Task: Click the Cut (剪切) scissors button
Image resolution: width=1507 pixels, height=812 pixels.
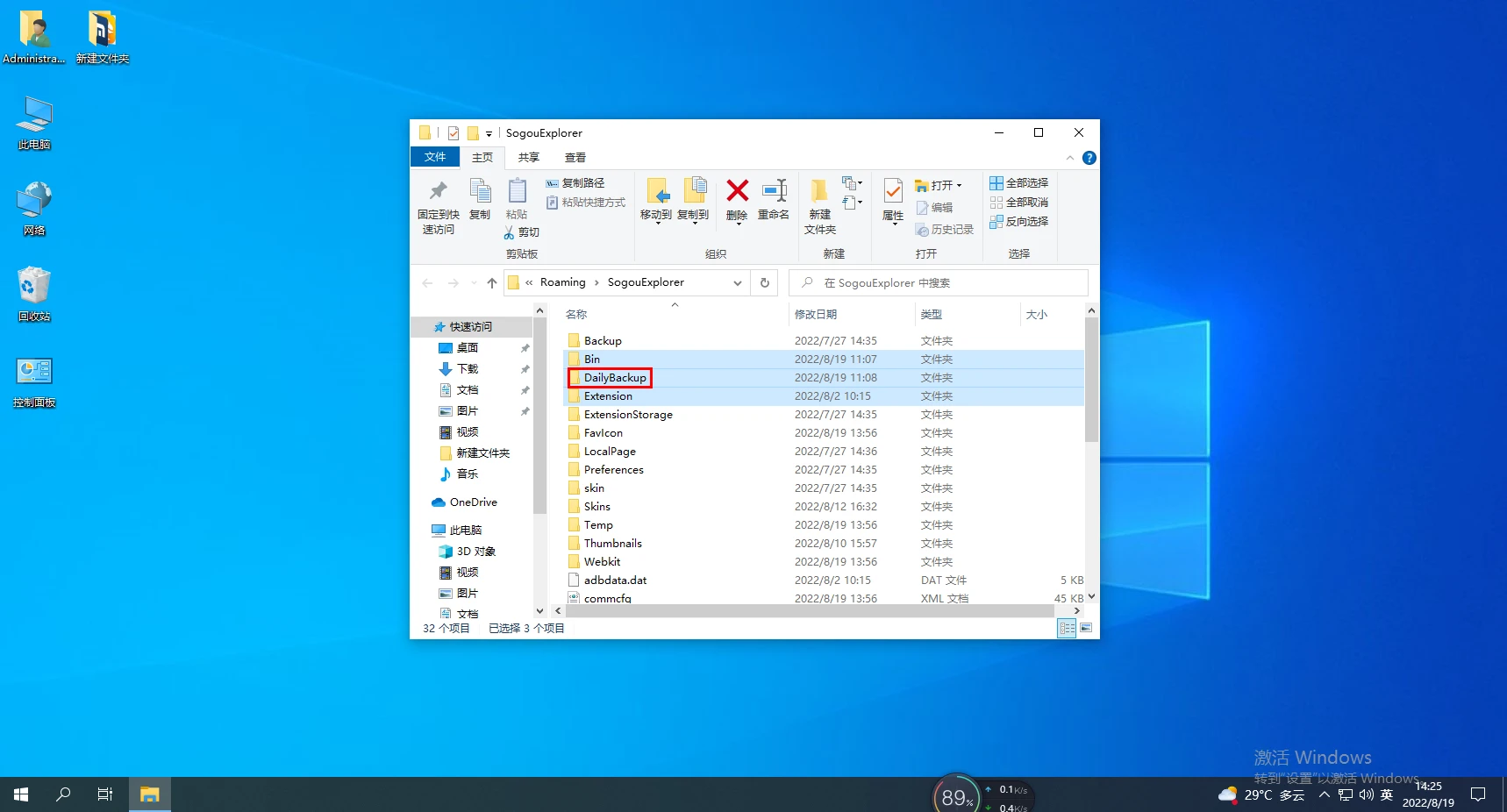Action: click(521, 232)
